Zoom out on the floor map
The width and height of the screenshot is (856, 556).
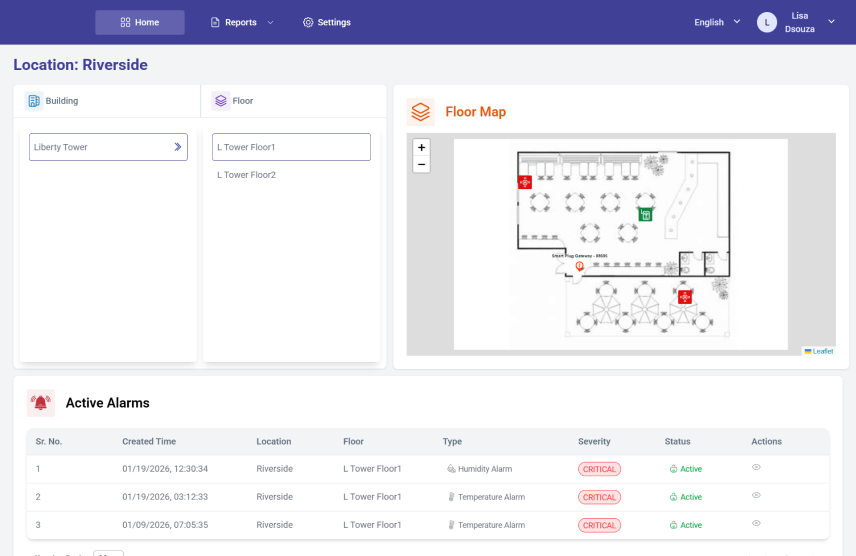coord(421,164)
